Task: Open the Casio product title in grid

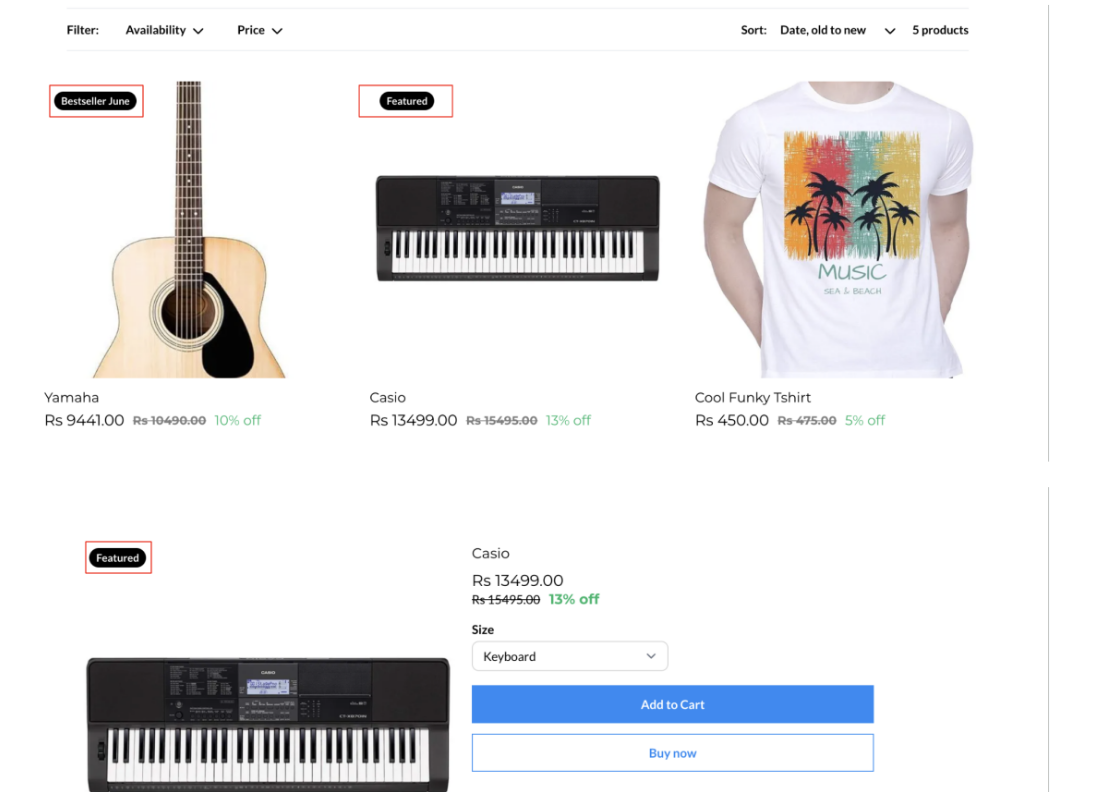Action: pos(388,397)
